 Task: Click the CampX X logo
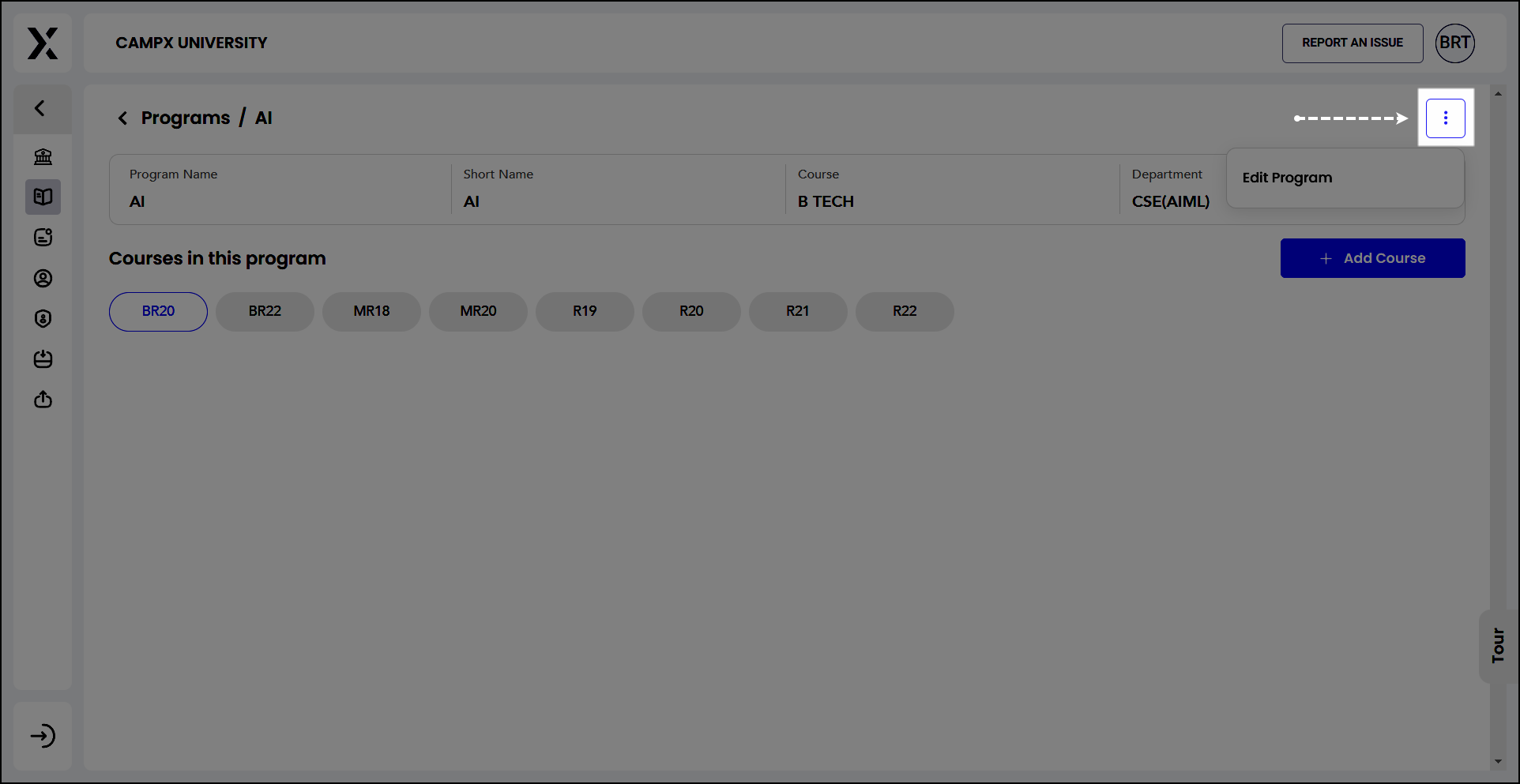pos(43,43)
